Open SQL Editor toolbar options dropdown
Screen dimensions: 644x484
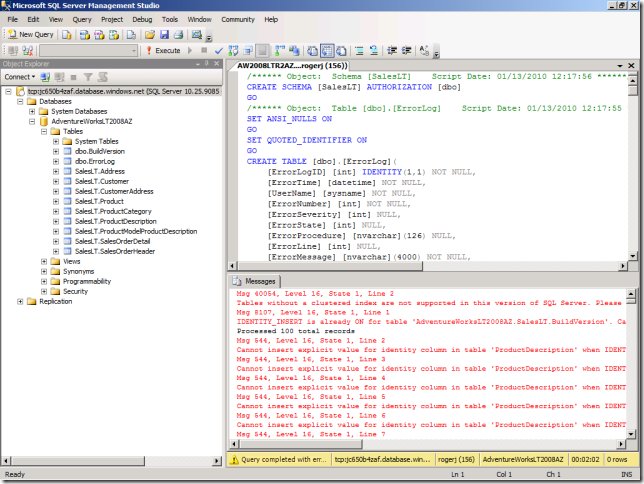click(x=436, y=52)
